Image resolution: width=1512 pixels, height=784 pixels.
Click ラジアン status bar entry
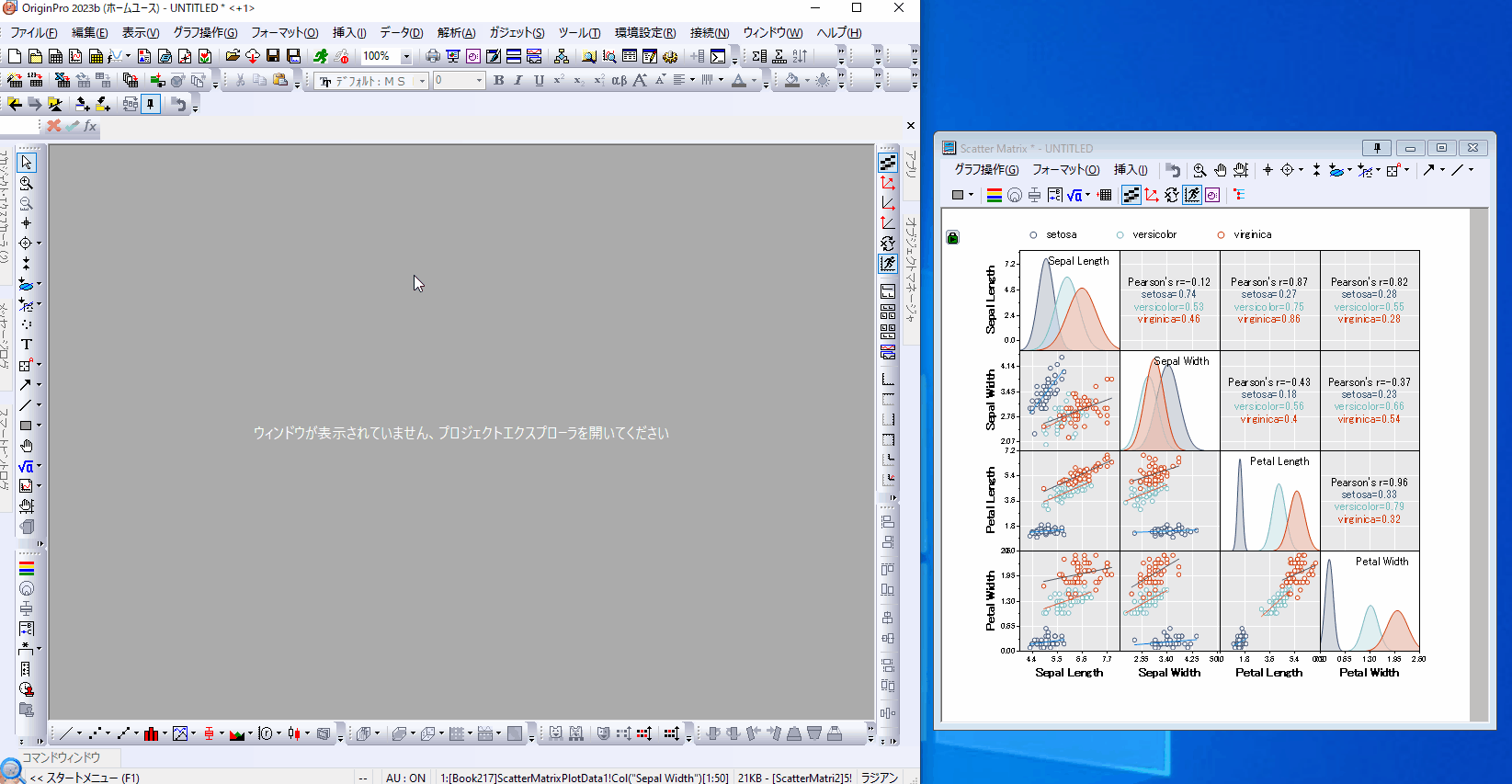(880, 778)
